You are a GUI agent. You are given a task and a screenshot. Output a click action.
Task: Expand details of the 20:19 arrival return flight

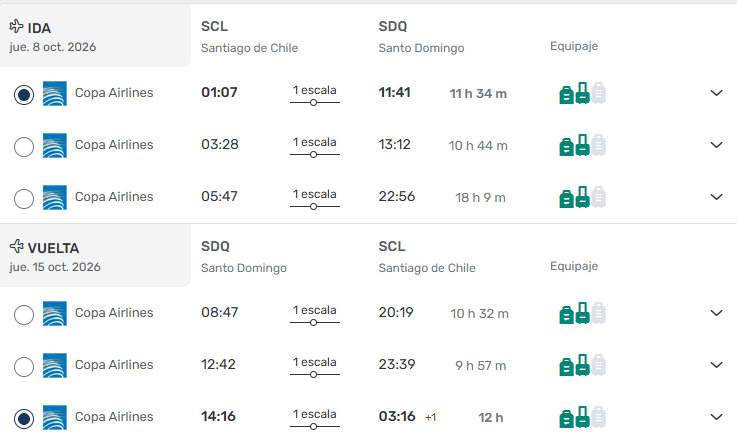716,313
